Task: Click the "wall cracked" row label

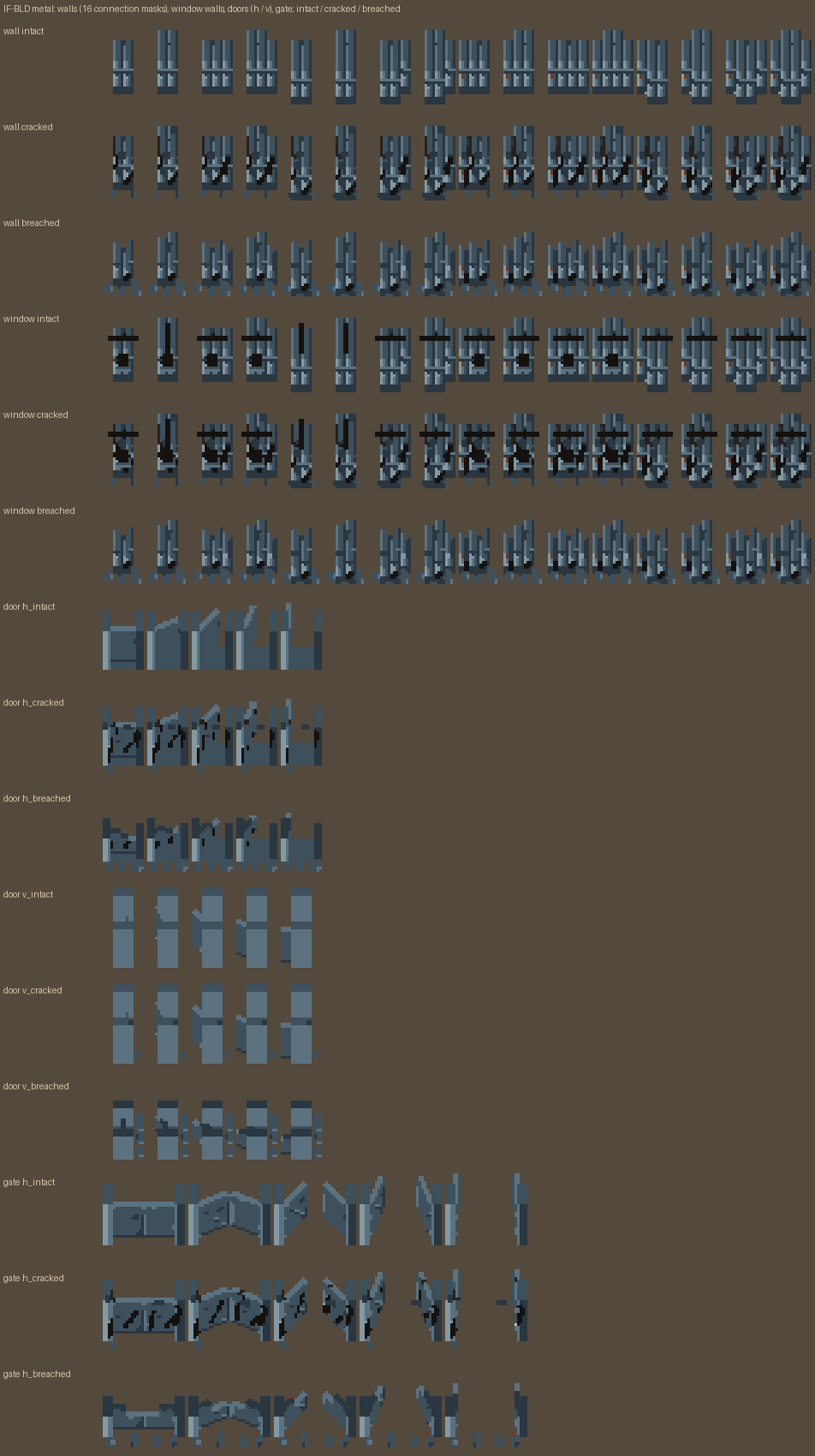Action: [x=27, y=127]
